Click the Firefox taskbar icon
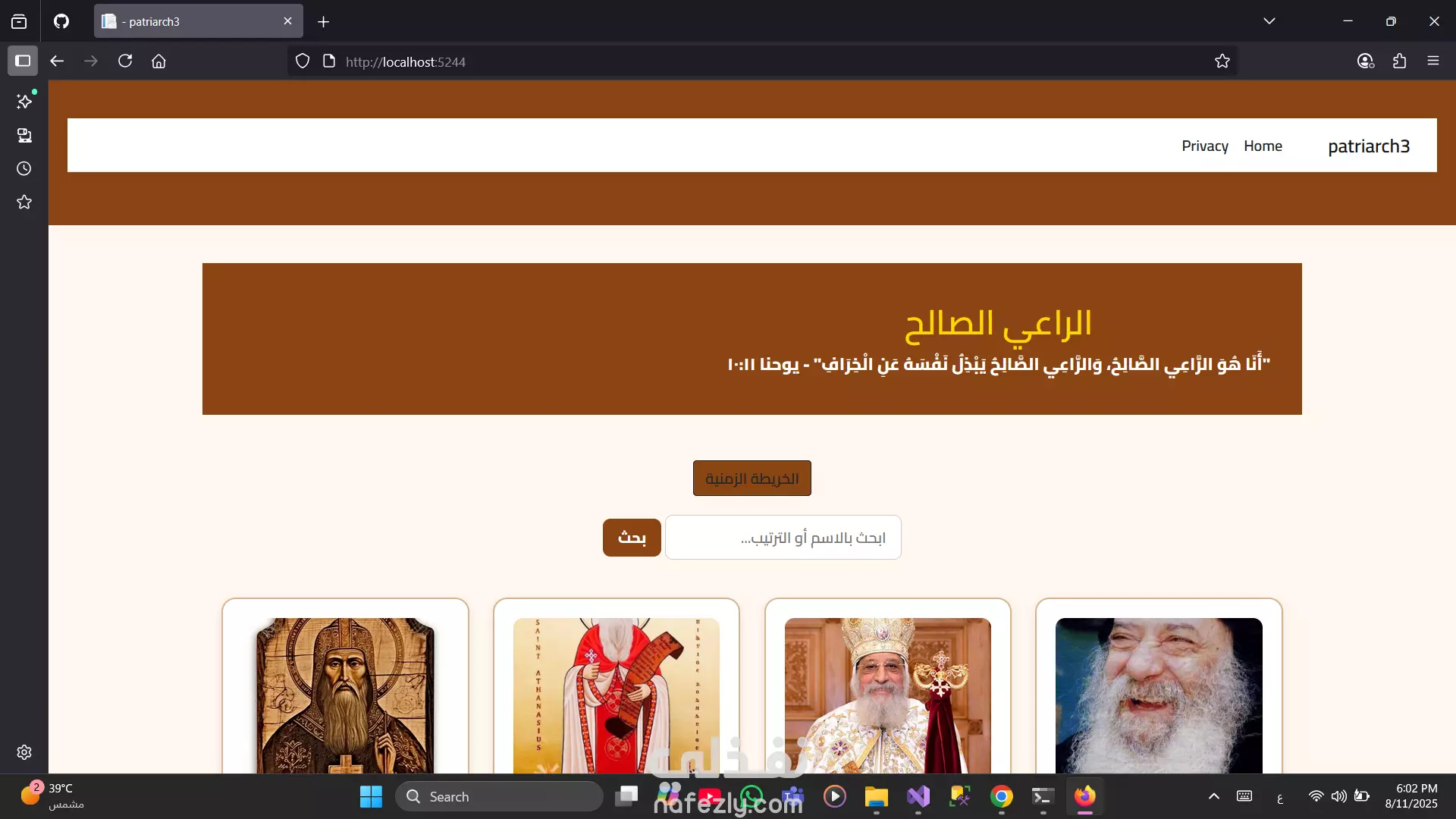The image size is (1456, 819). pyautogui.click(x=1085, y=796)
